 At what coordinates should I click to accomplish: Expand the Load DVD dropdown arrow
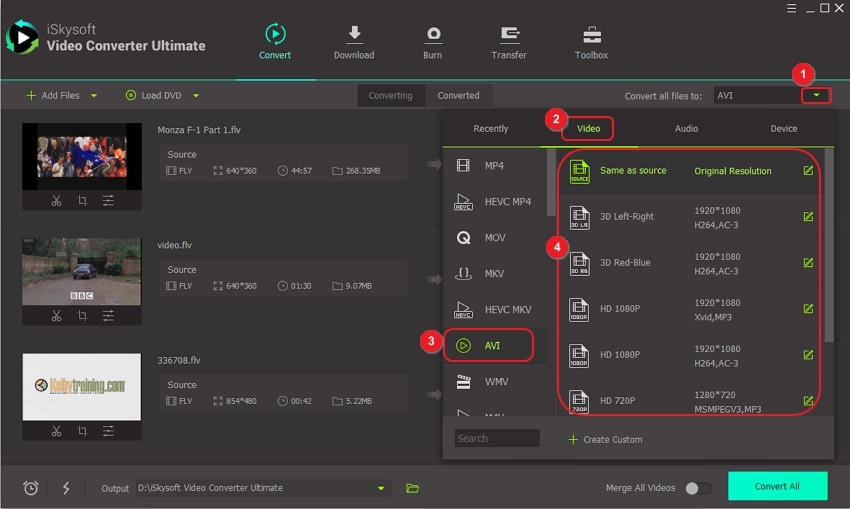click(x=196, y=95)
